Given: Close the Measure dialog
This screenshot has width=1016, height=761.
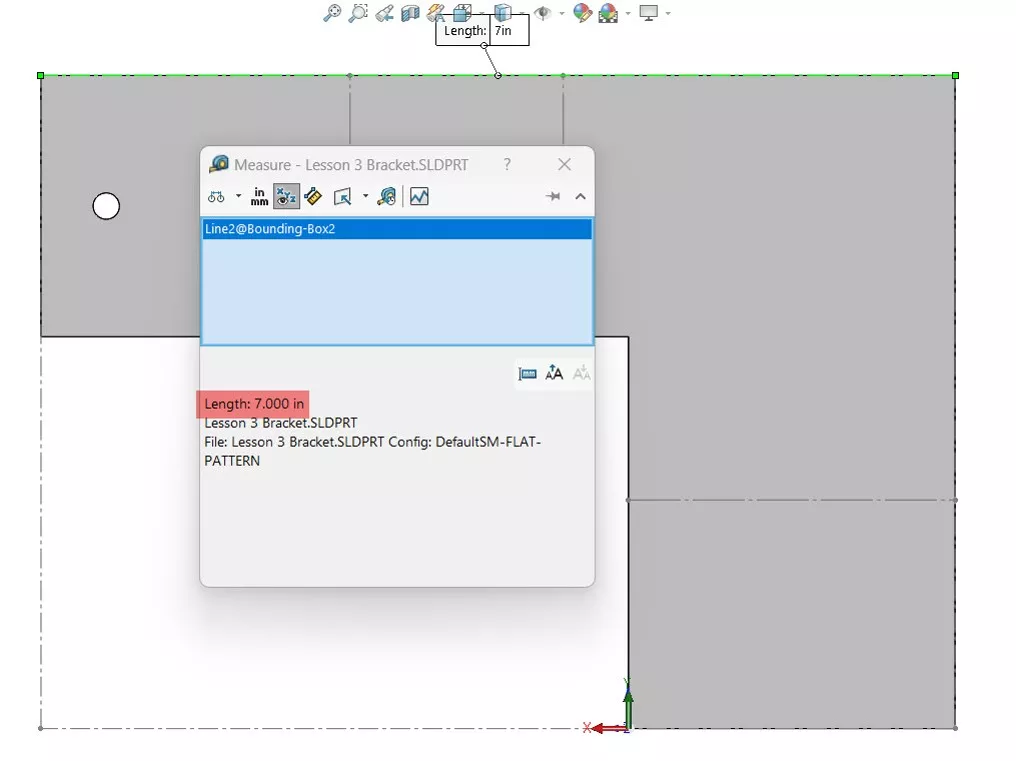Looking at the screenshot, I should tap(564, 165).
